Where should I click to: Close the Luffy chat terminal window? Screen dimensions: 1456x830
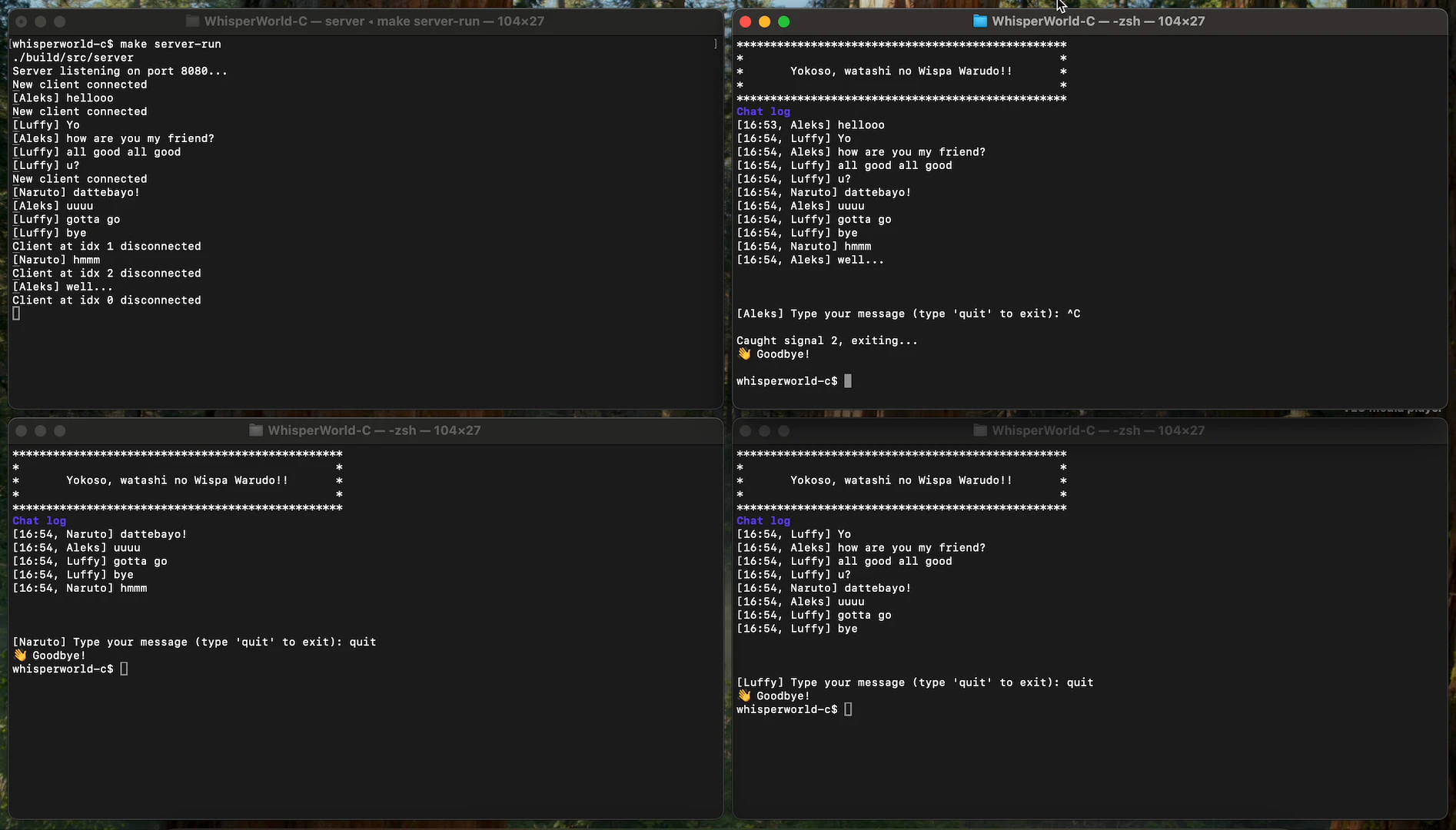(745, 431)
